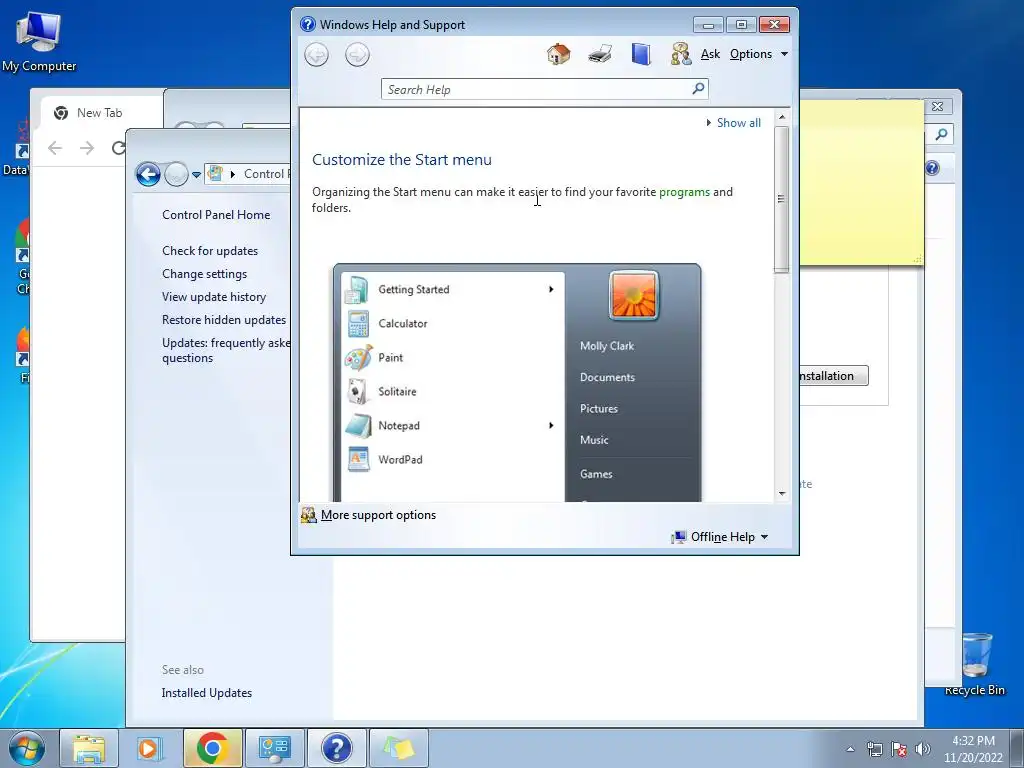The image size is (1024, 768).
Task: Follow the green programs glossary link
Action: pos(684,192)
